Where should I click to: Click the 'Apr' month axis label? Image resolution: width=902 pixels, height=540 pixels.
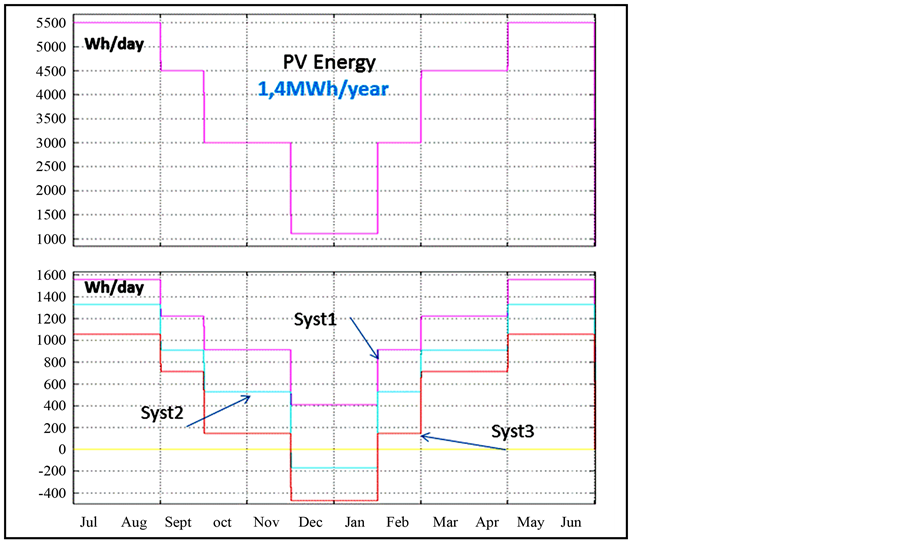(x=487, y=522)
